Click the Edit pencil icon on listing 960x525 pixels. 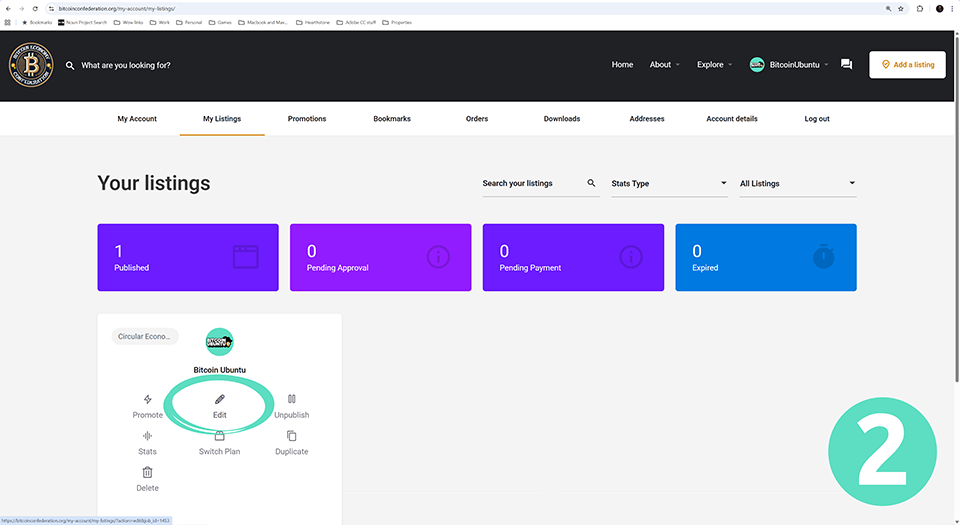[x=220, y=400]
